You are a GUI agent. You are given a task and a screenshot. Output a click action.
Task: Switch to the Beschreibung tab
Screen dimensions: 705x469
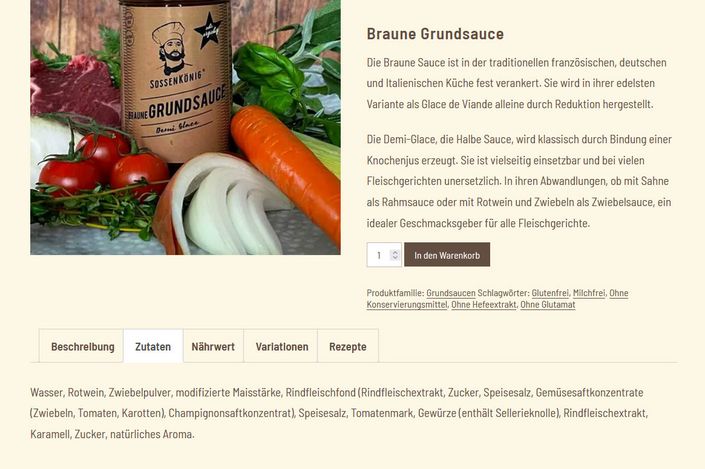pyautogui.click(x=81, y=346)
